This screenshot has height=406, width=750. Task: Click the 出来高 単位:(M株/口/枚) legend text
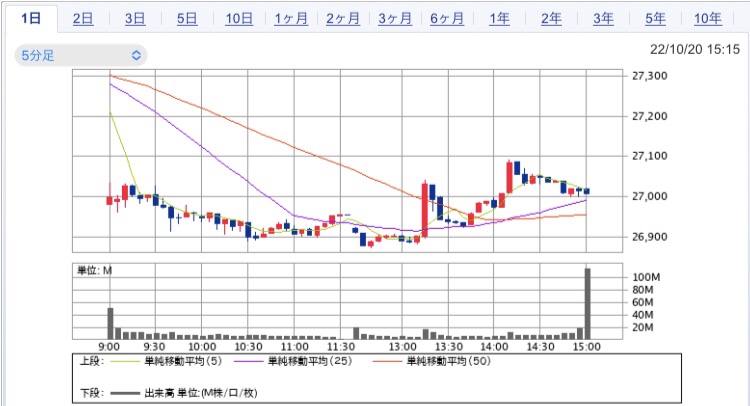click(201, 393)
